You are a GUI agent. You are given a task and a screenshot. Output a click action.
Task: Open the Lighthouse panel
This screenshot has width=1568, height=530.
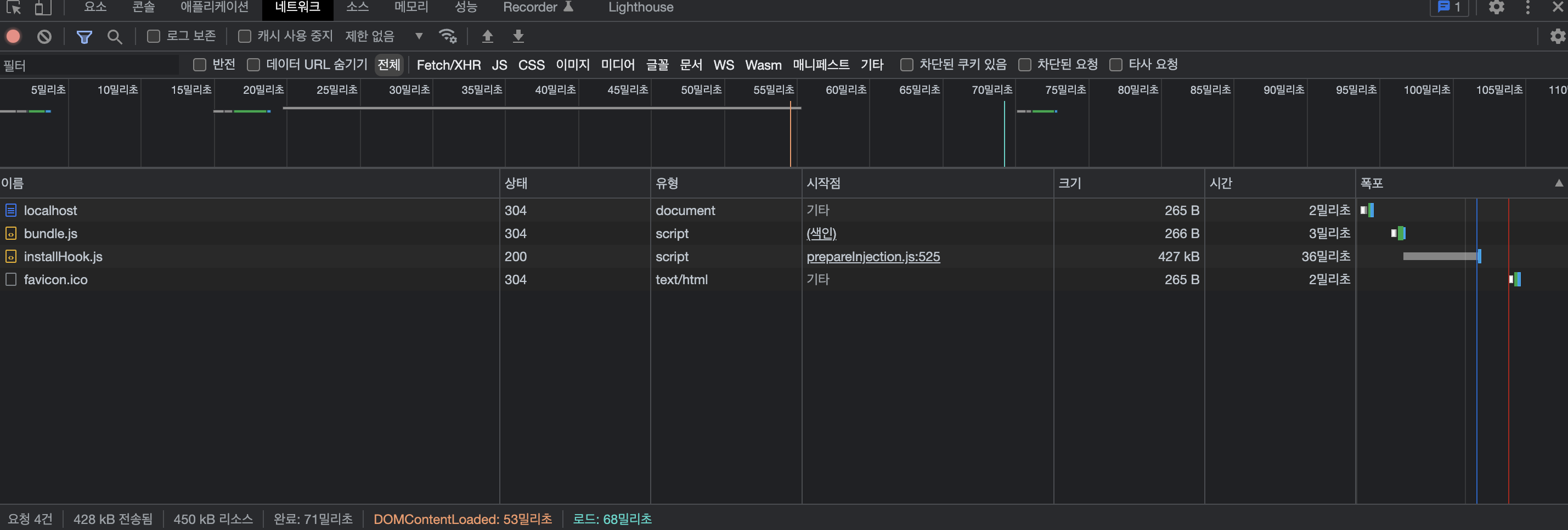[640, 7]
